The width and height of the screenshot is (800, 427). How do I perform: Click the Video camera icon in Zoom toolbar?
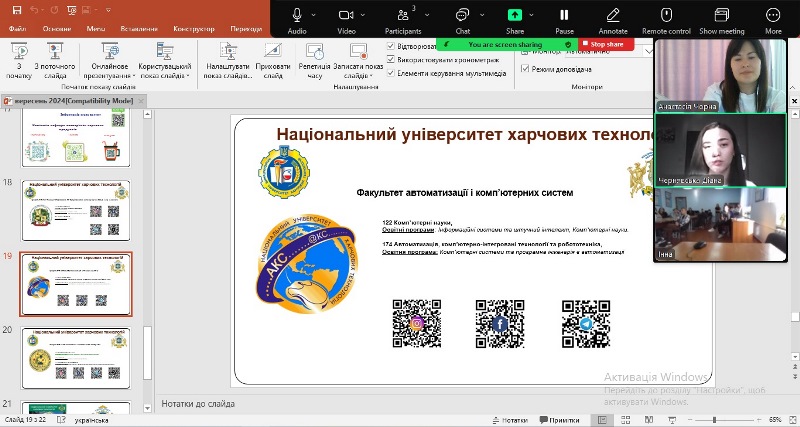click(x=346, y=16)
